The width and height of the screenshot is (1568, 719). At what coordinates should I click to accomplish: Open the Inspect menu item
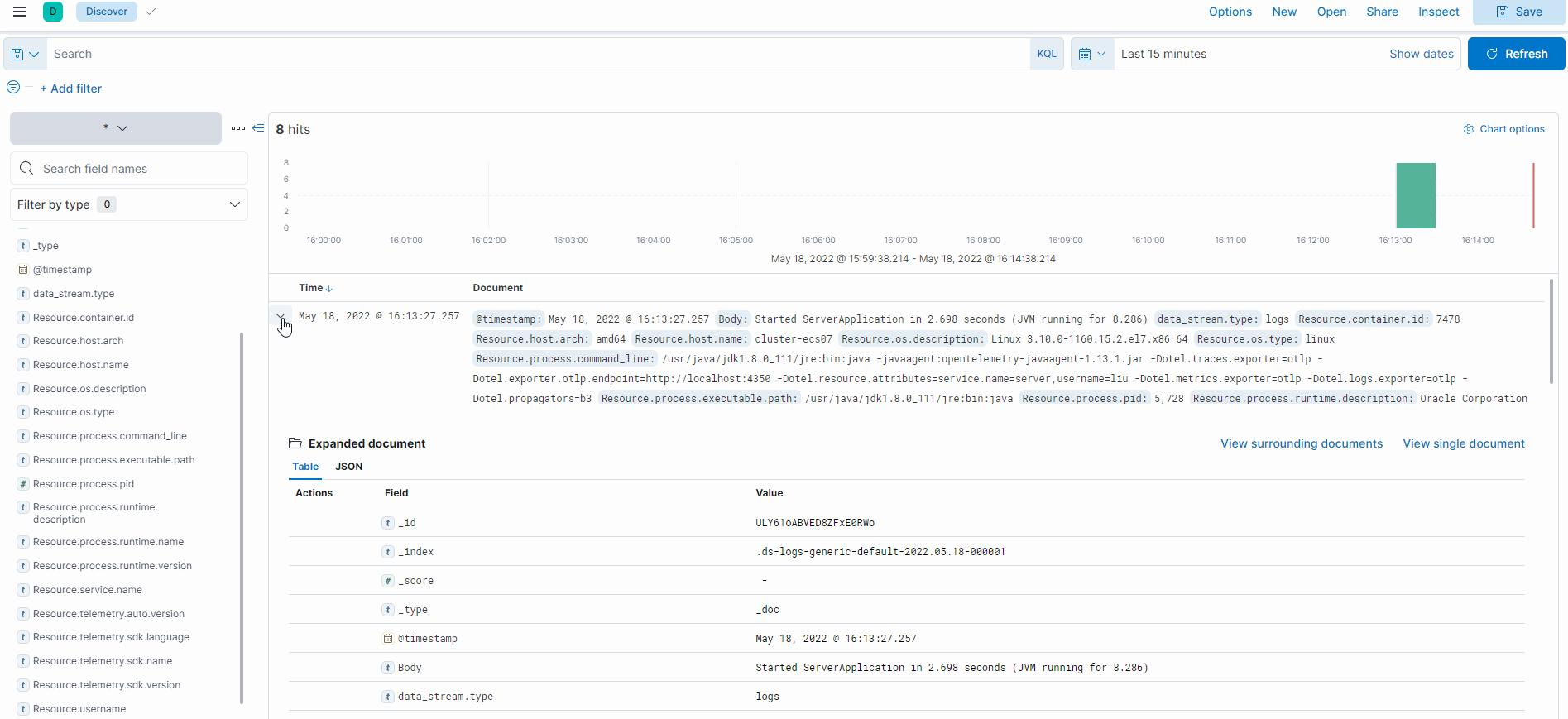(x=1438, y=12)
